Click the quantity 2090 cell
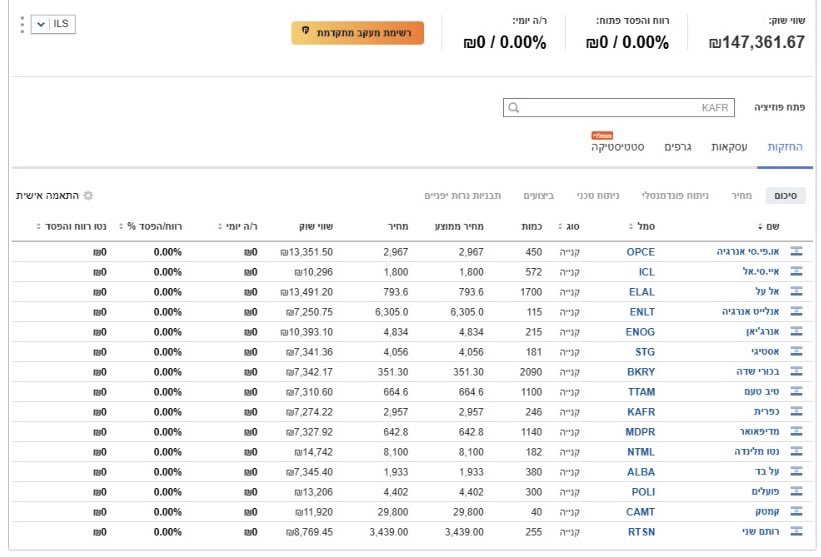This screenshot has height=557, width=821. pos(531,372)
